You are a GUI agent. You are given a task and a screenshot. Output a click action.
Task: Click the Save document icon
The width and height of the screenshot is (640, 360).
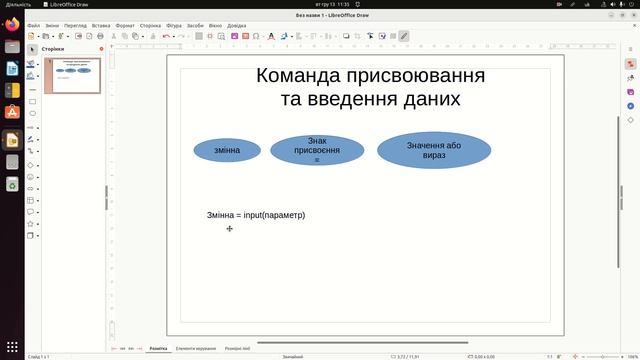pos(60,36)
